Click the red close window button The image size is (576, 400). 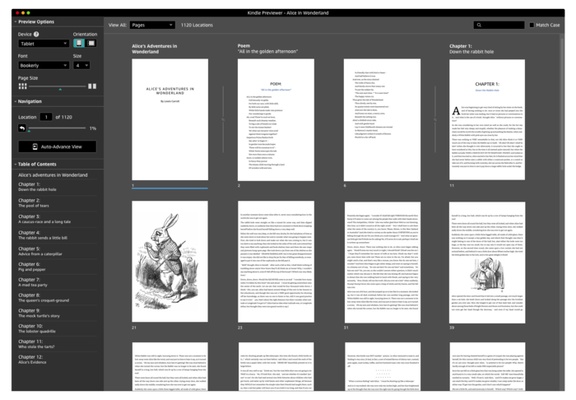coord(17,13)
